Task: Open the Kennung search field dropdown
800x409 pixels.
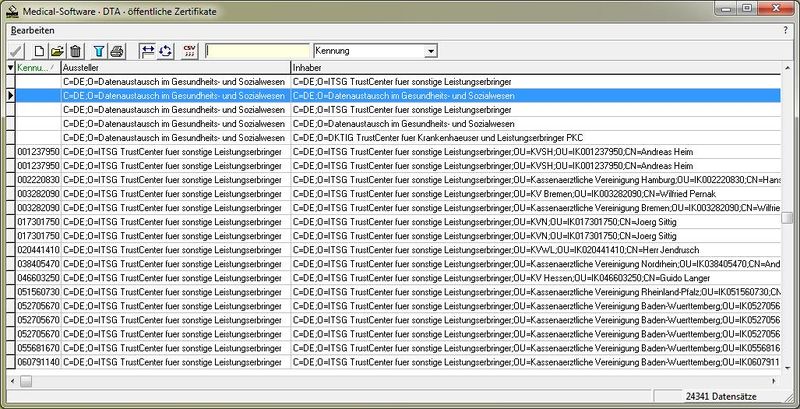Action: 430,51
